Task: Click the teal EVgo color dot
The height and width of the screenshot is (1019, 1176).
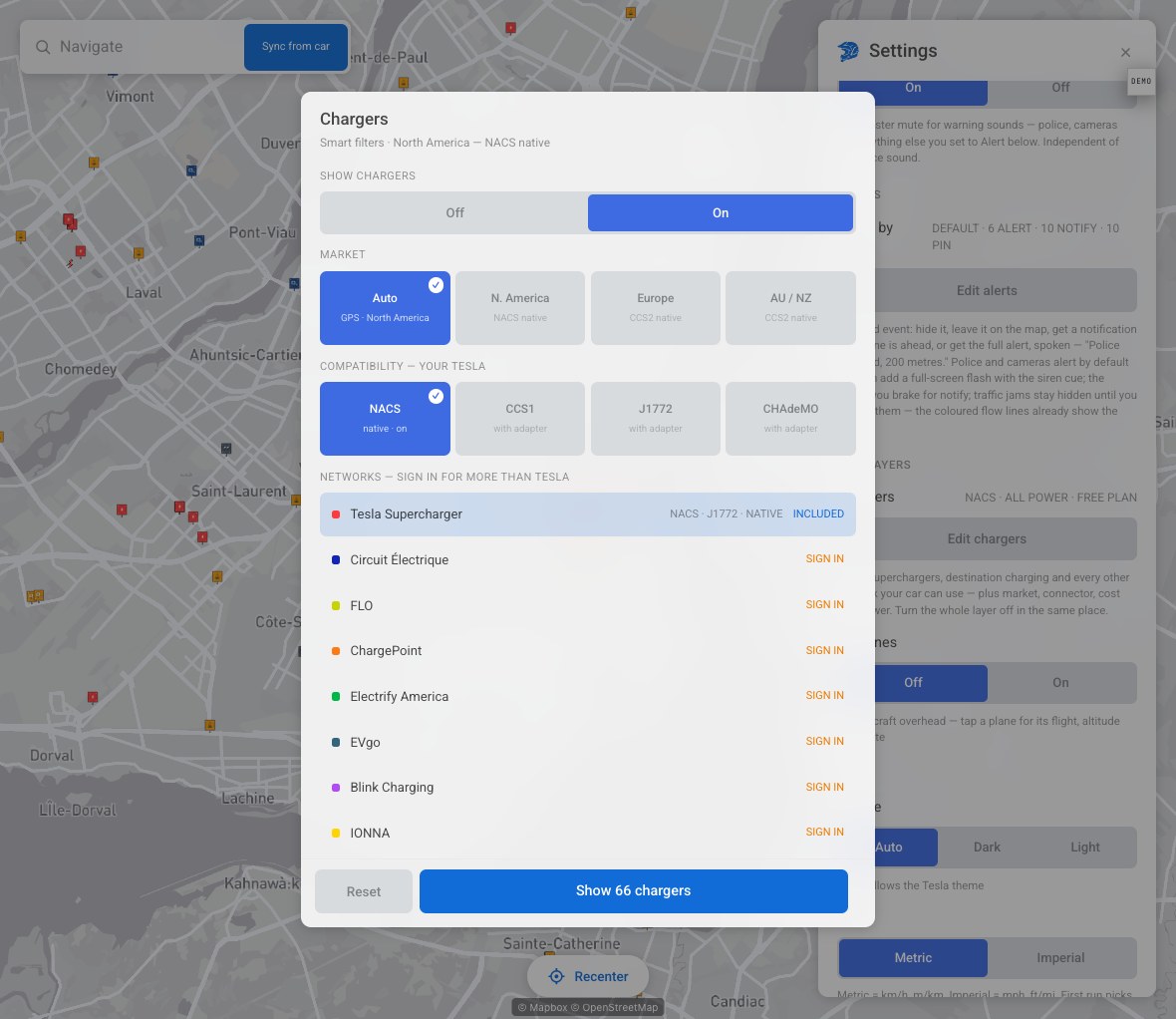Action: coord(336,742)
